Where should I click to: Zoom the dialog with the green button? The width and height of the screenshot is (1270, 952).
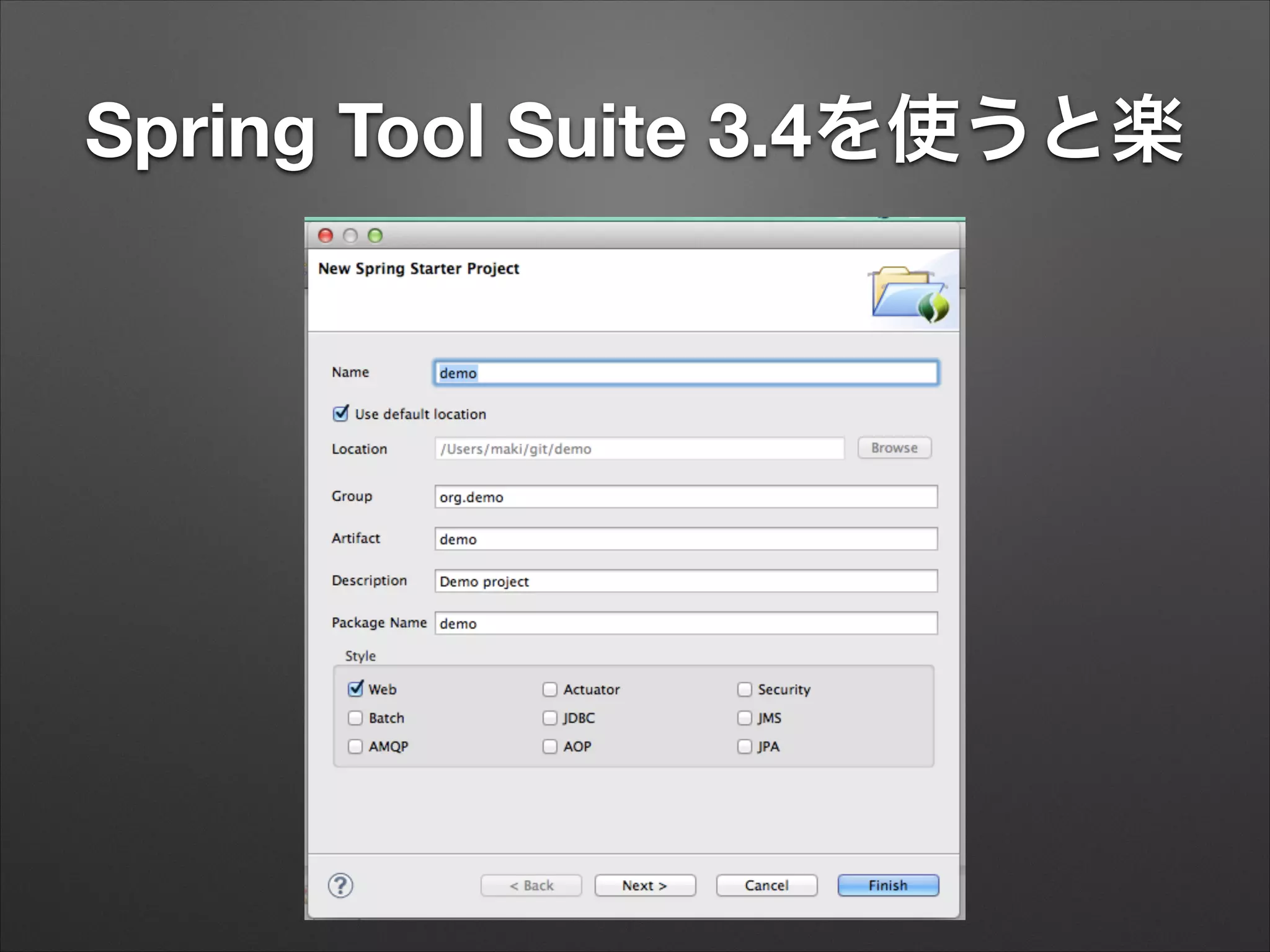pos(375,236)
